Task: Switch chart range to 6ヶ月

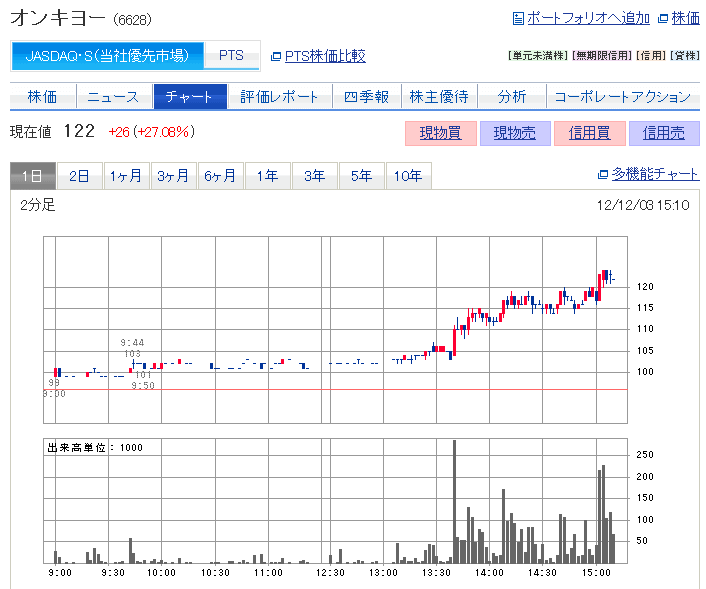Action: pyautogui.click(x=220, y=176)
